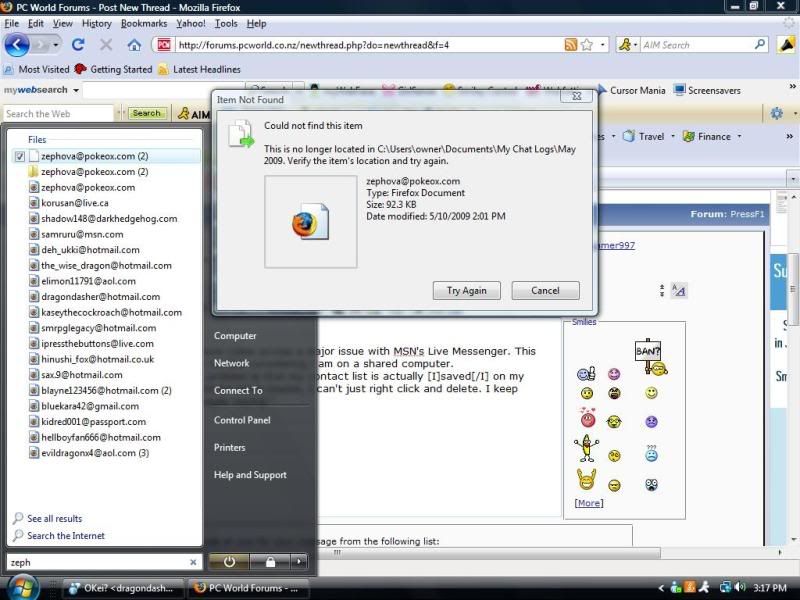Insert the BAN? sign smiley

click(x=649, y=352)
